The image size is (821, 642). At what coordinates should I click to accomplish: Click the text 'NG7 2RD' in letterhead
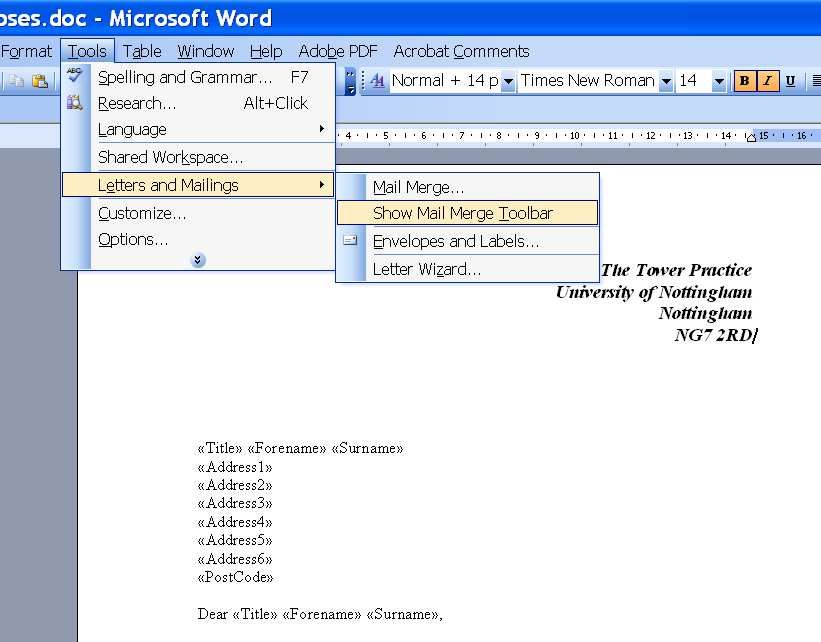pos(714,335)
